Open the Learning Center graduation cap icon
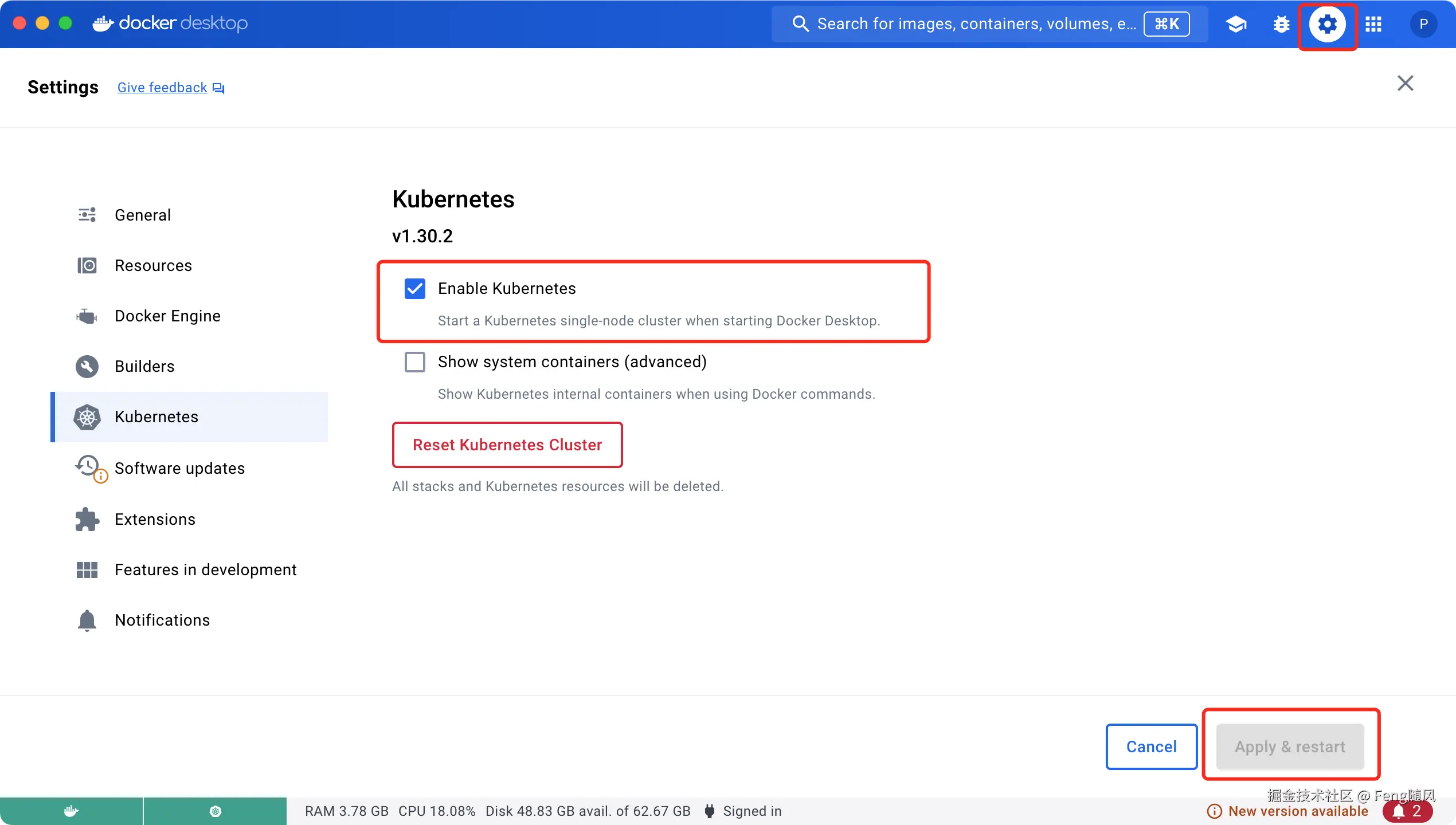This screenshot has height=825, width=1456. [1236, 24]
